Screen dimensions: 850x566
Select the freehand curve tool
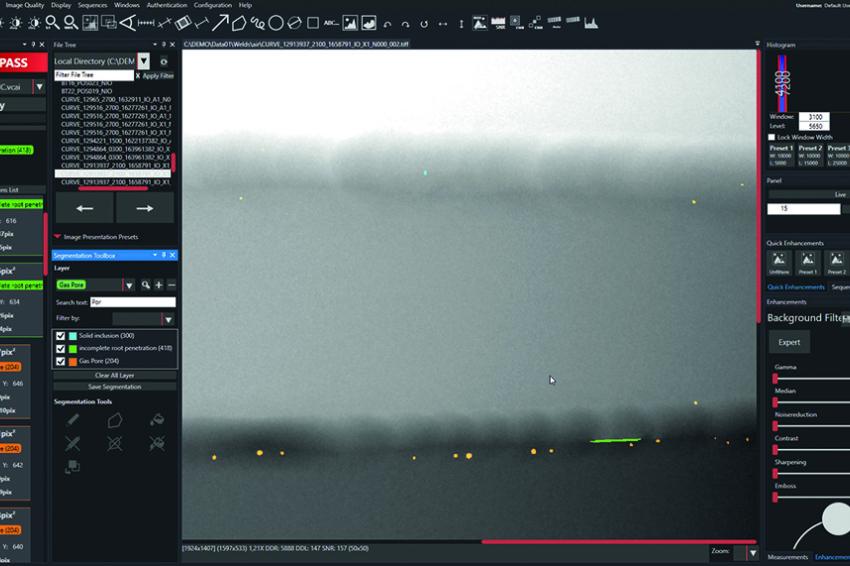tap(257, 23)
